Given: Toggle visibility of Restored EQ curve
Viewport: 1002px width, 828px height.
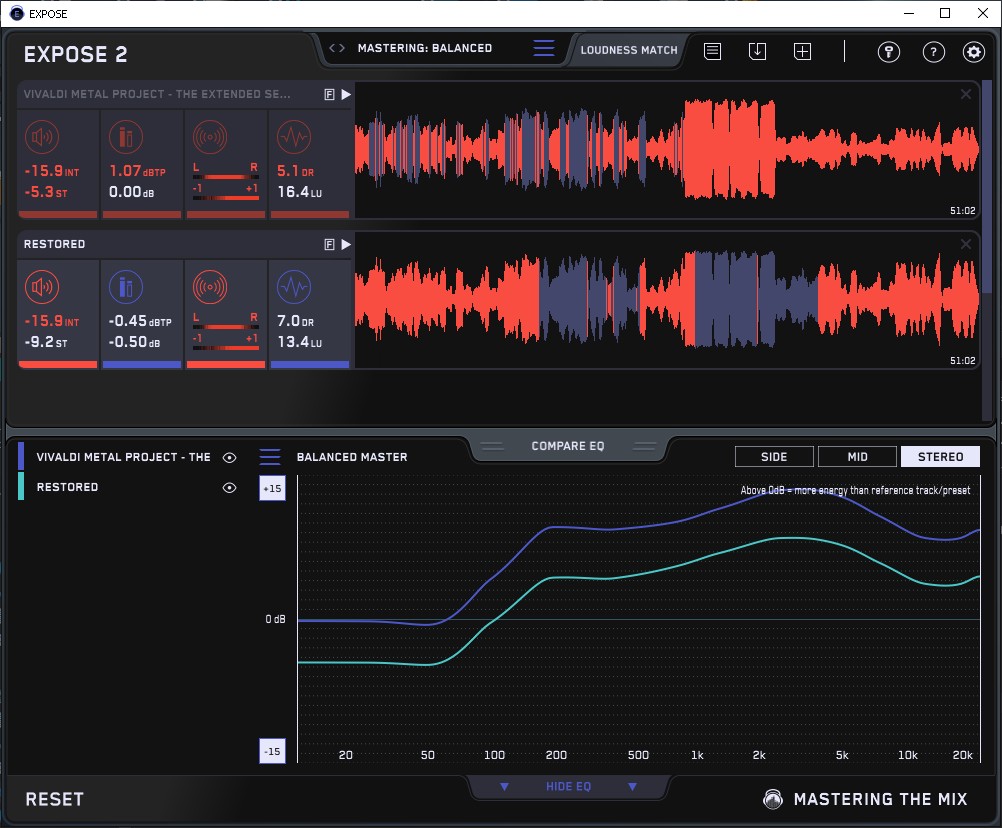Looking at the screenshot, I should coord(229,487).
